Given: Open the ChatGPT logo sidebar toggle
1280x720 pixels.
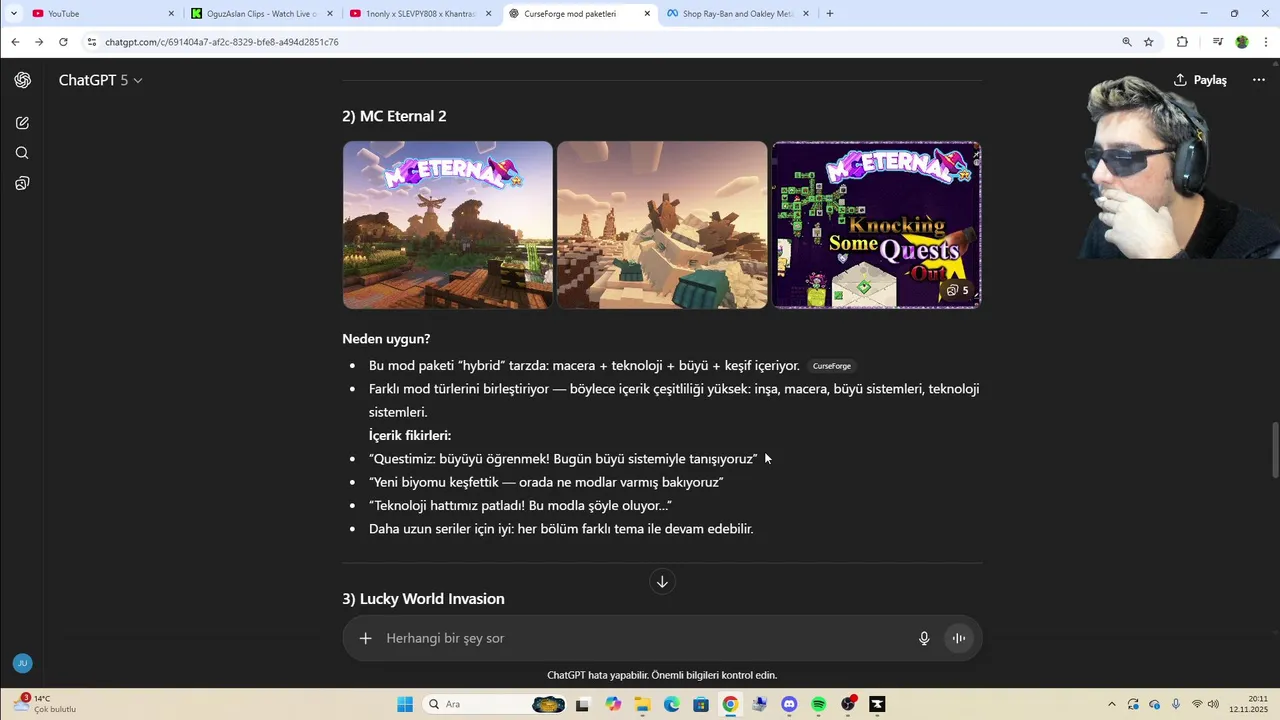Looking at the screenshot, I should 22,80.
